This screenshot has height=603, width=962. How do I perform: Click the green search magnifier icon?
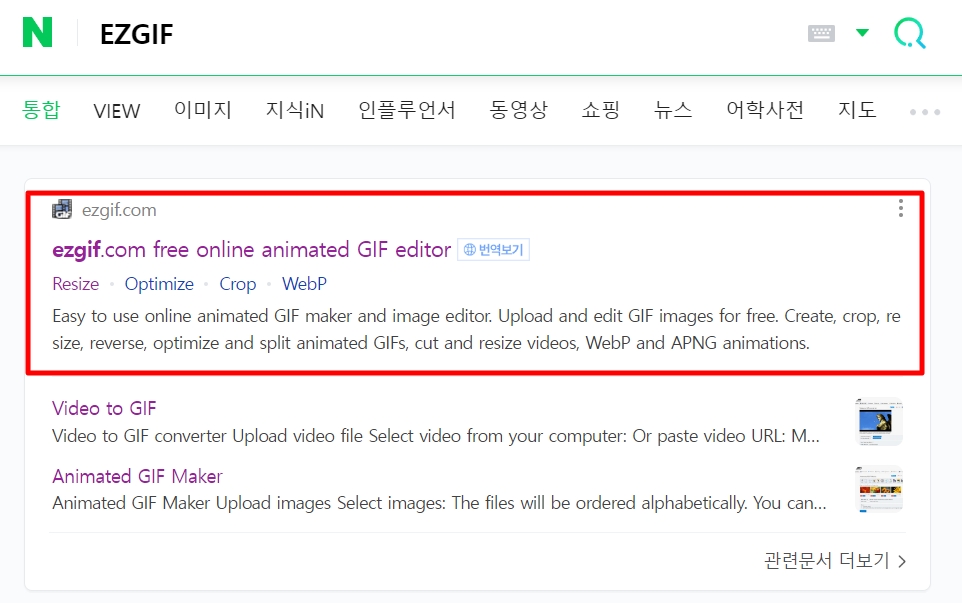(910, 33)
